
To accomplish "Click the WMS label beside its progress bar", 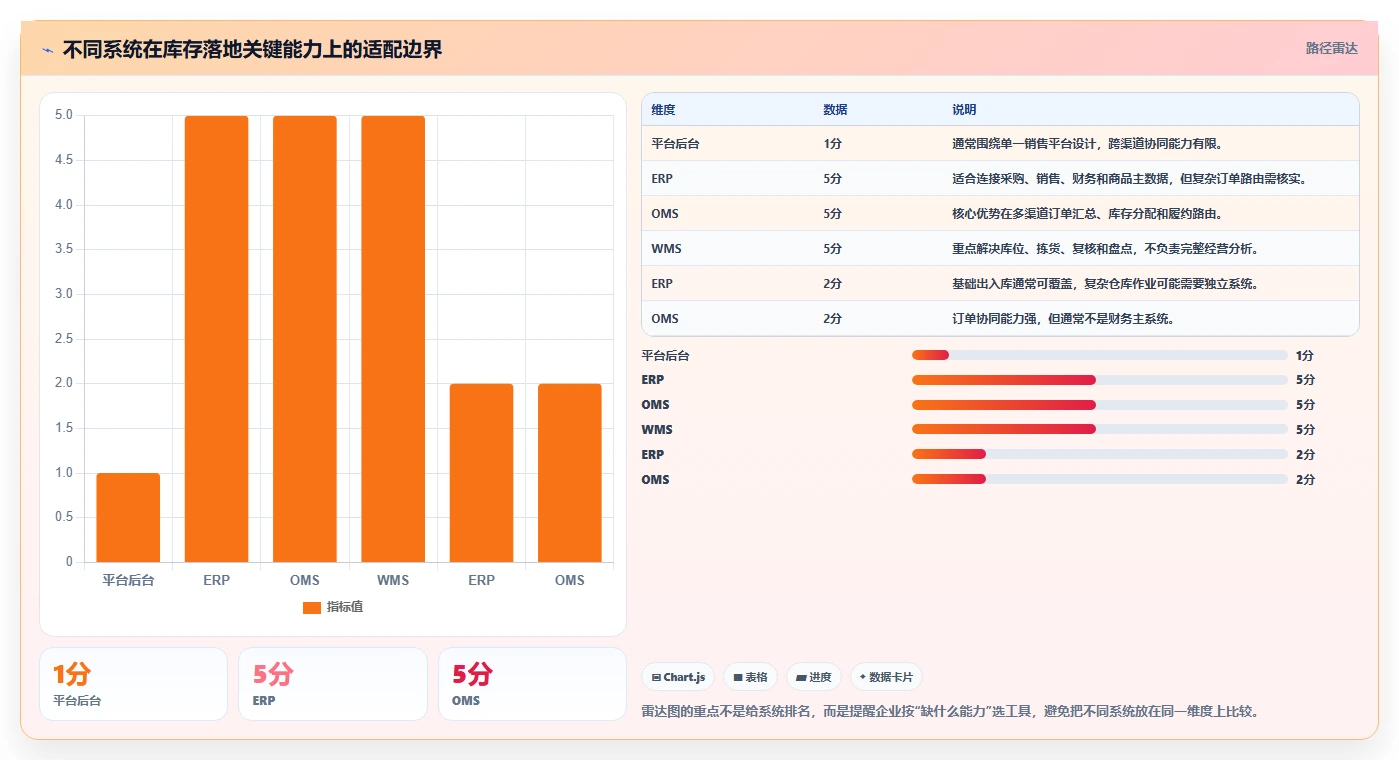I will tap(657, 429).
